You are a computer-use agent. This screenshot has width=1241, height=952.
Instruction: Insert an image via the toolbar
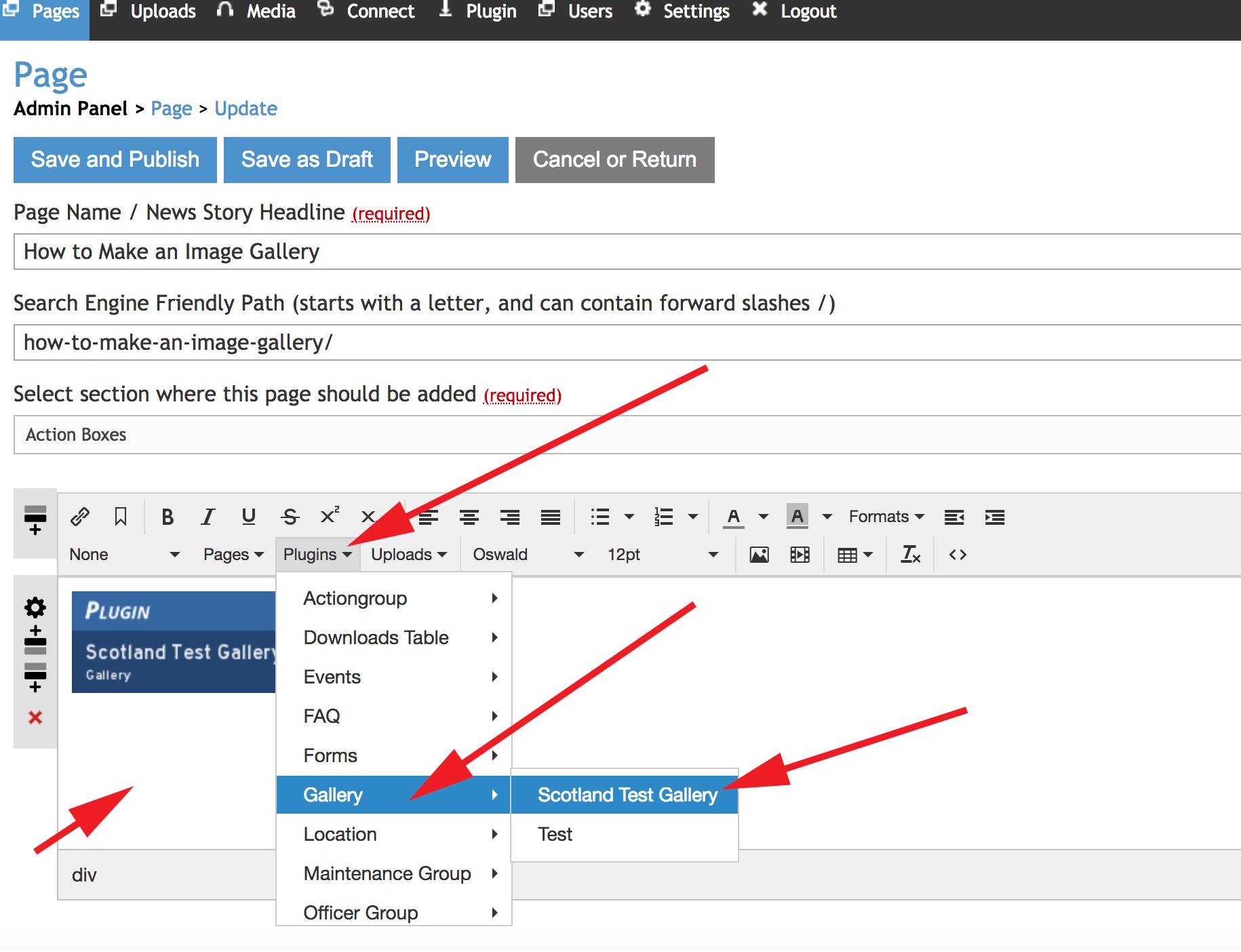(759, 555)
